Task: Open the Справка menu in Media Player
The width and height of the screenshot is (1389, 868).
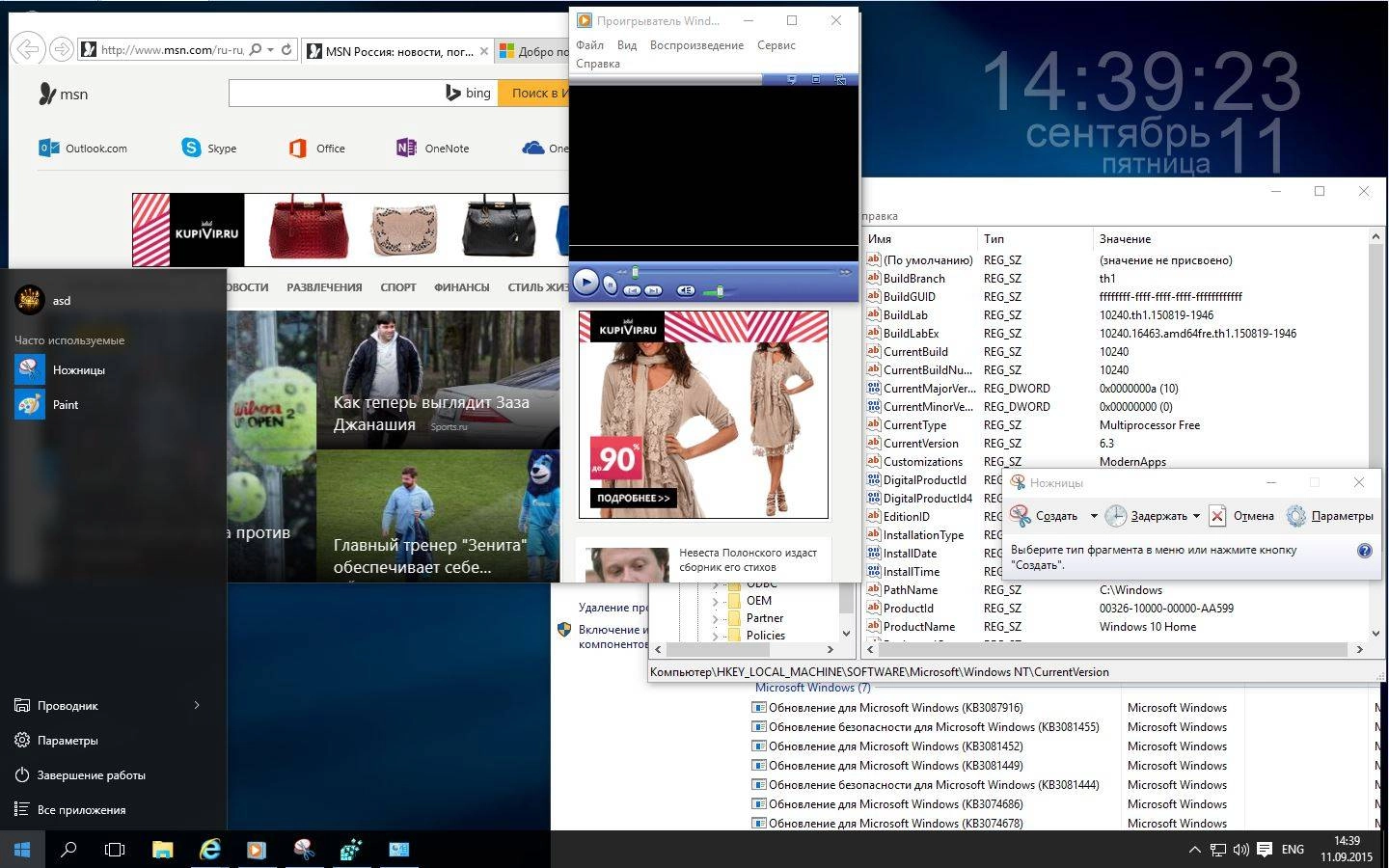Action: (x=598, y=64)
